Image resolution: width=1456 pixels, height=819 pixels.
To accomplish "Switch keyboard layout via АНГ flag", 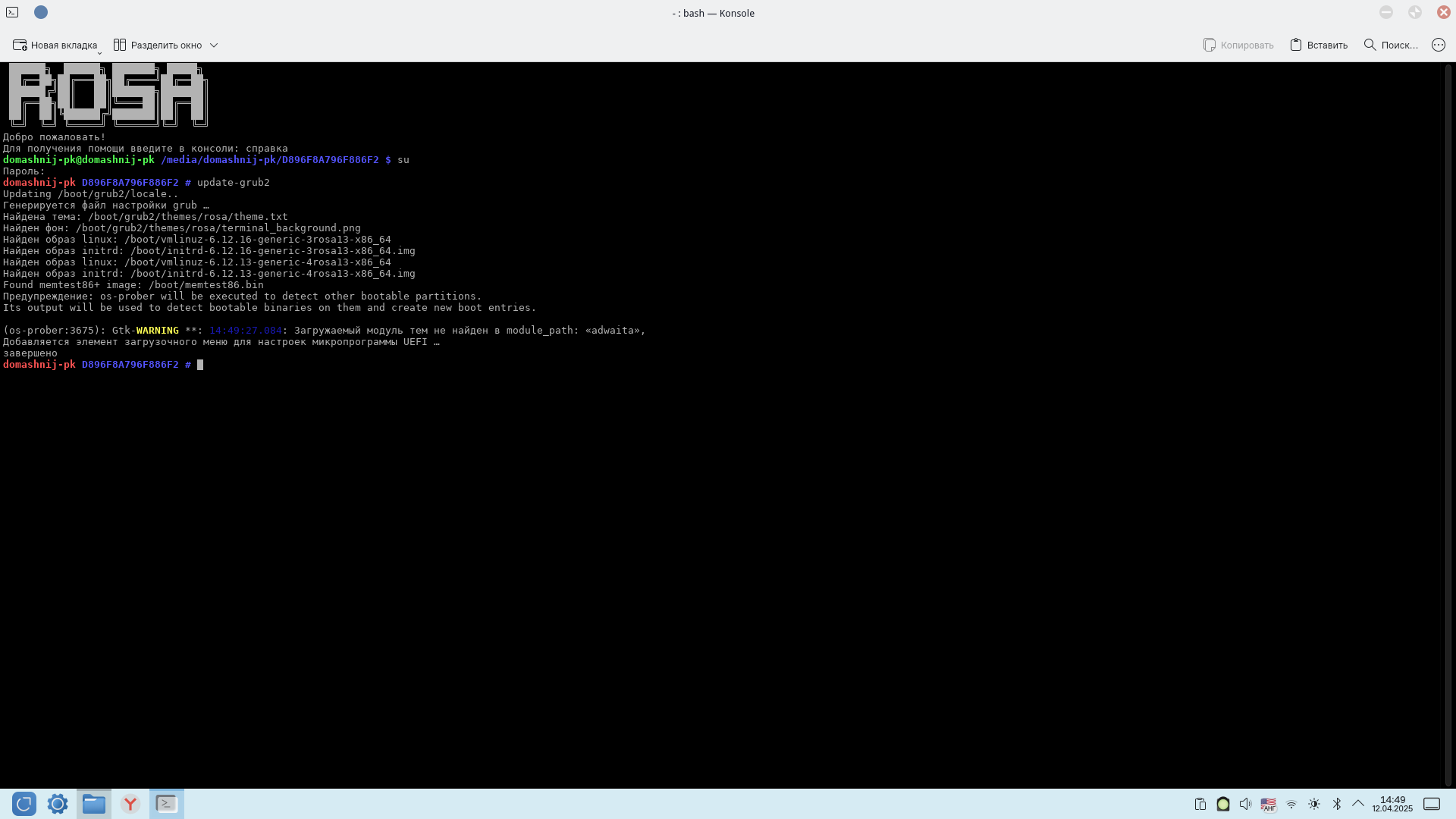I will pos(1268,804).
